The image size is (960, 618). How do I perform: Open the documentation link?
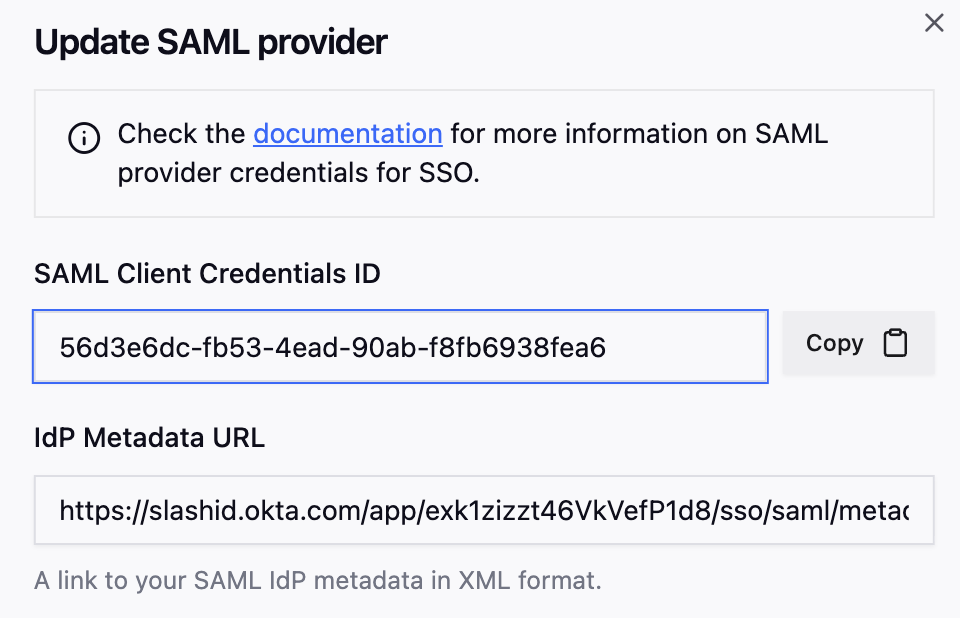point(347,133)
